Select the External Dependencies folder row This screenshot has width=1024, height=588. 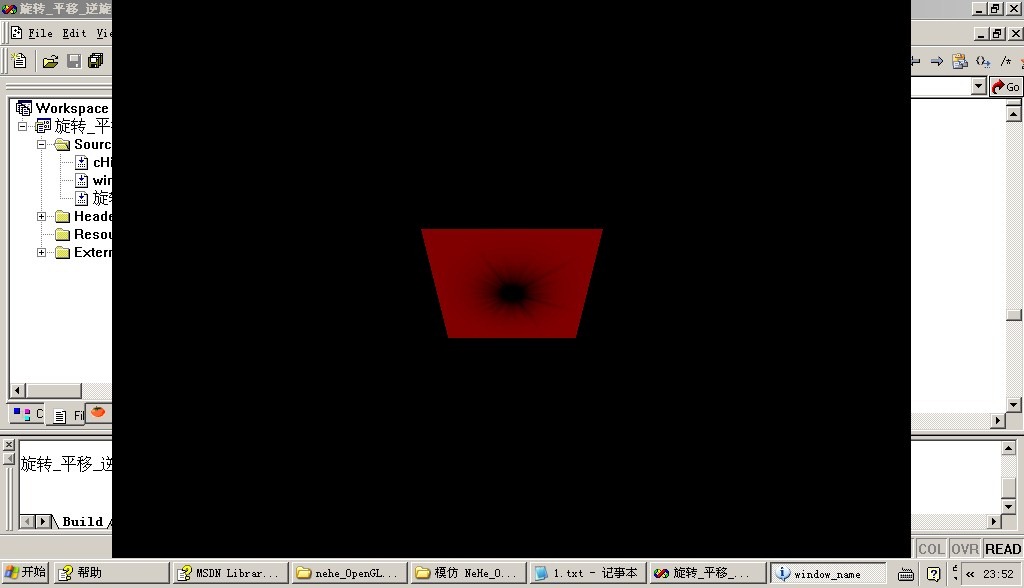(x=84, y=252)
